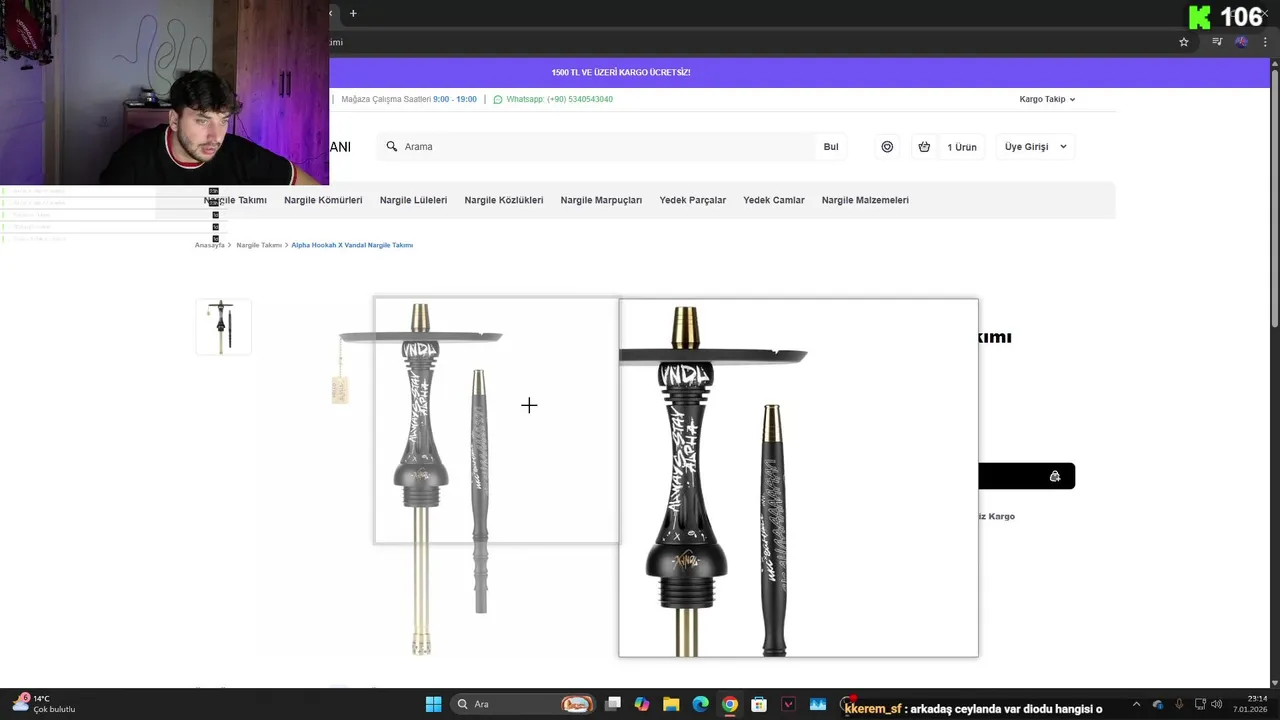
Task: Open Nargile Marpuçları menu
Action: [601, 200]
